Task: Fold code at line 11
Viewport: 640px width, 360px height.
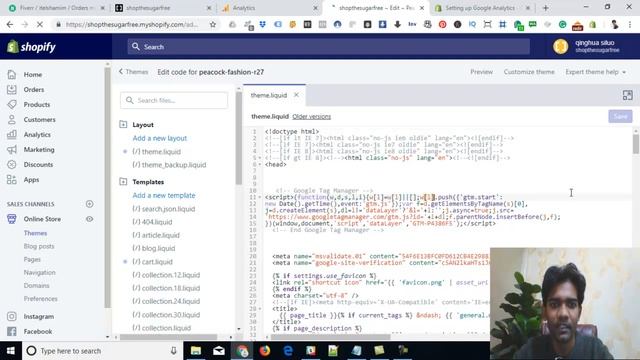Action: pos(260,197)
